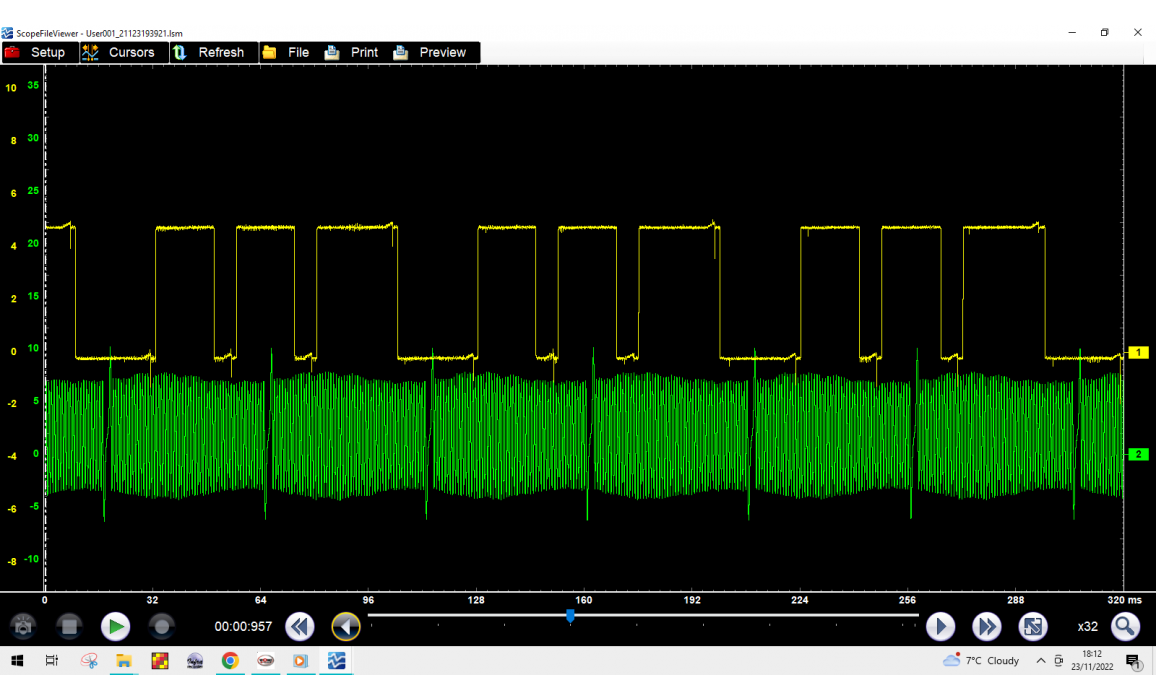Step back one frame
Viewport: 1156px width, 700px height.
click(x=346, y=627)
